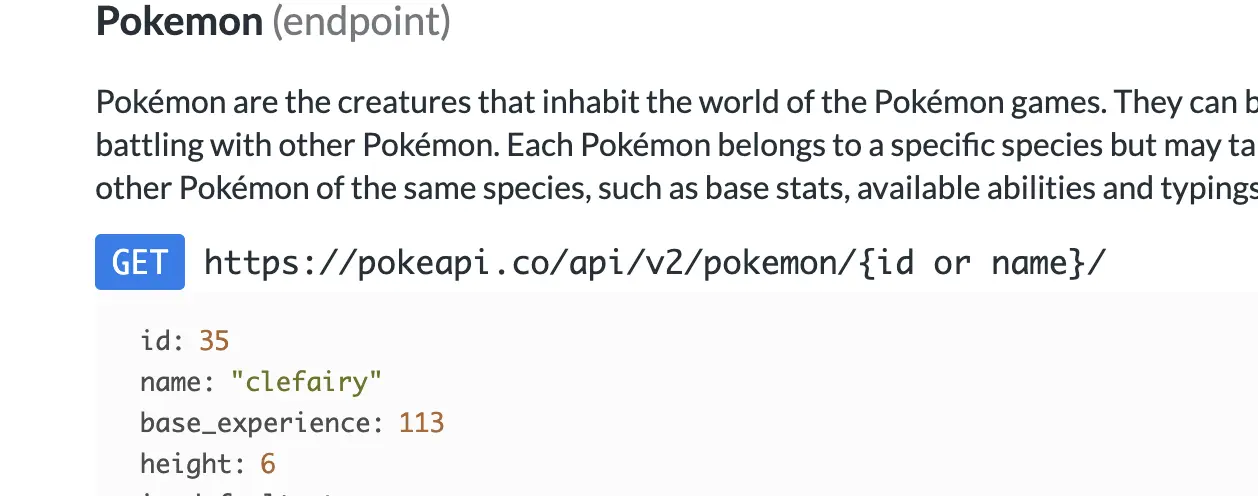Click the "https" scheme of the endpoint URL
The width and height of the screenshot is (1258, 496).
point(241,263)
